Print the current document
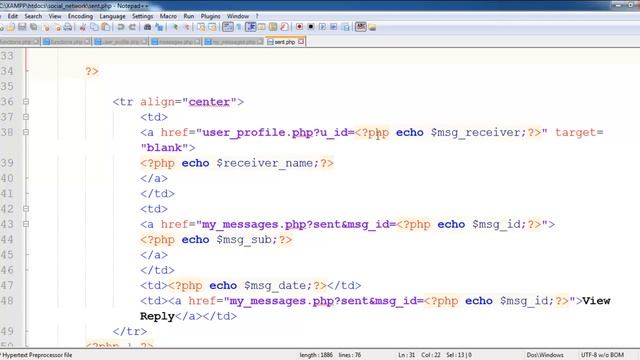 tap(67, 27)
